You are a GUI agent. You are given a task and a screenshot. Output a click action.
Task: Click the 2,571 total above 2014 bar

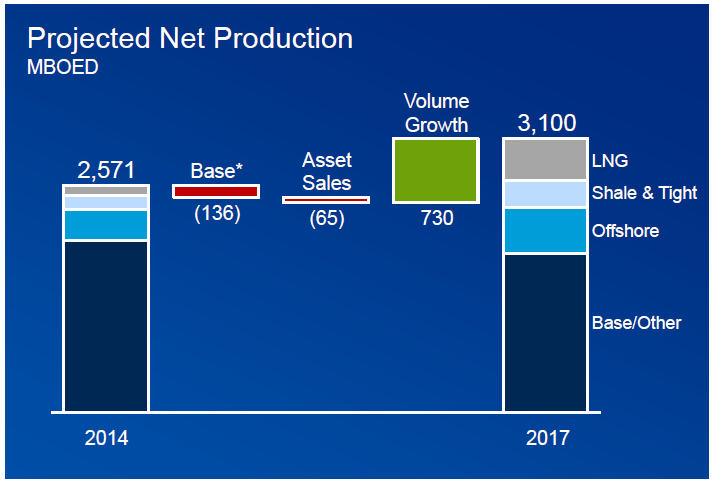(106, 170)
